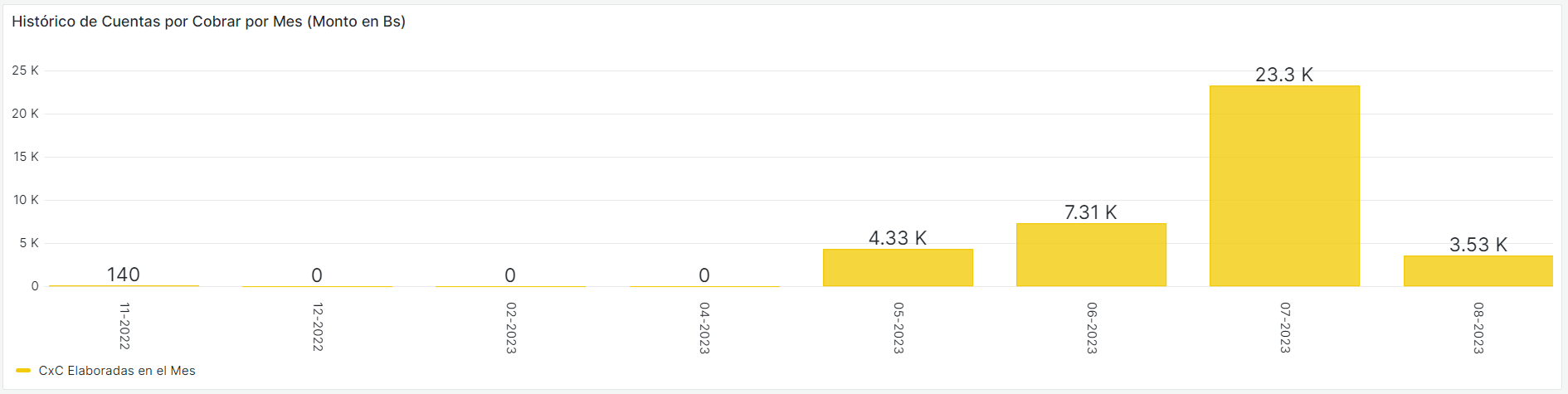Click the 25 K y-axis tick label
Image resolution: width=1568 pixels, height=394 pixels.
(x=25, y=71)
